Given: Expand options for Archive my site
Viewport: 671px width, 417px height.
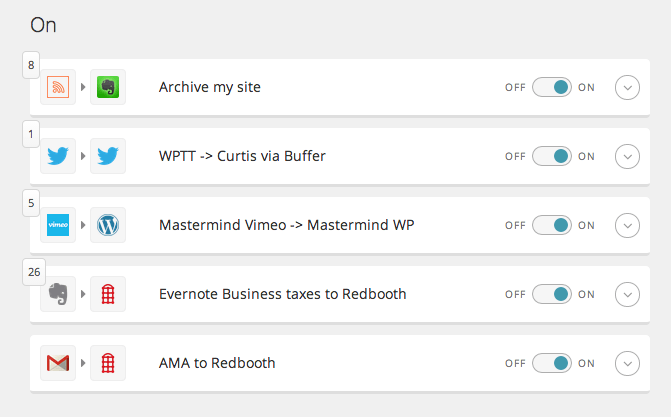Looking at the screenshot, I should (x=627, y=87).
